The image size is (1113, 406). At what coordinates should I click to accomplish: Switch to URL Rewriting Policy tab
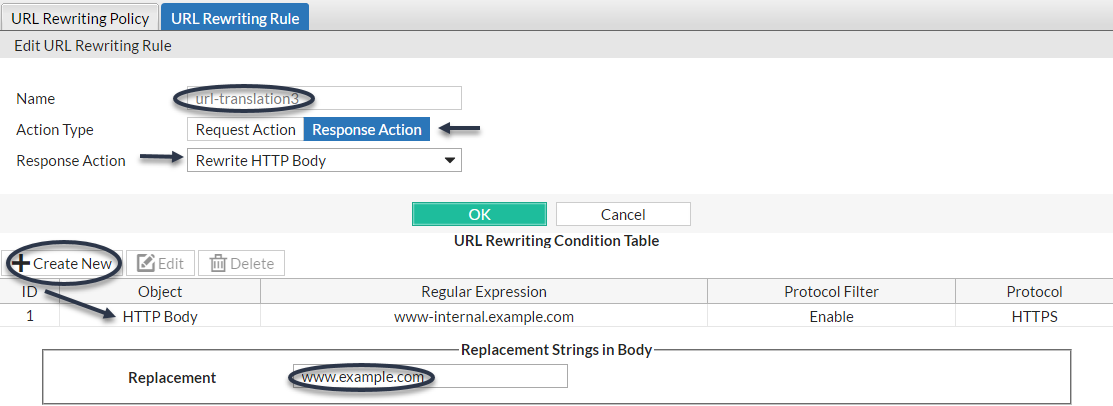80,17
